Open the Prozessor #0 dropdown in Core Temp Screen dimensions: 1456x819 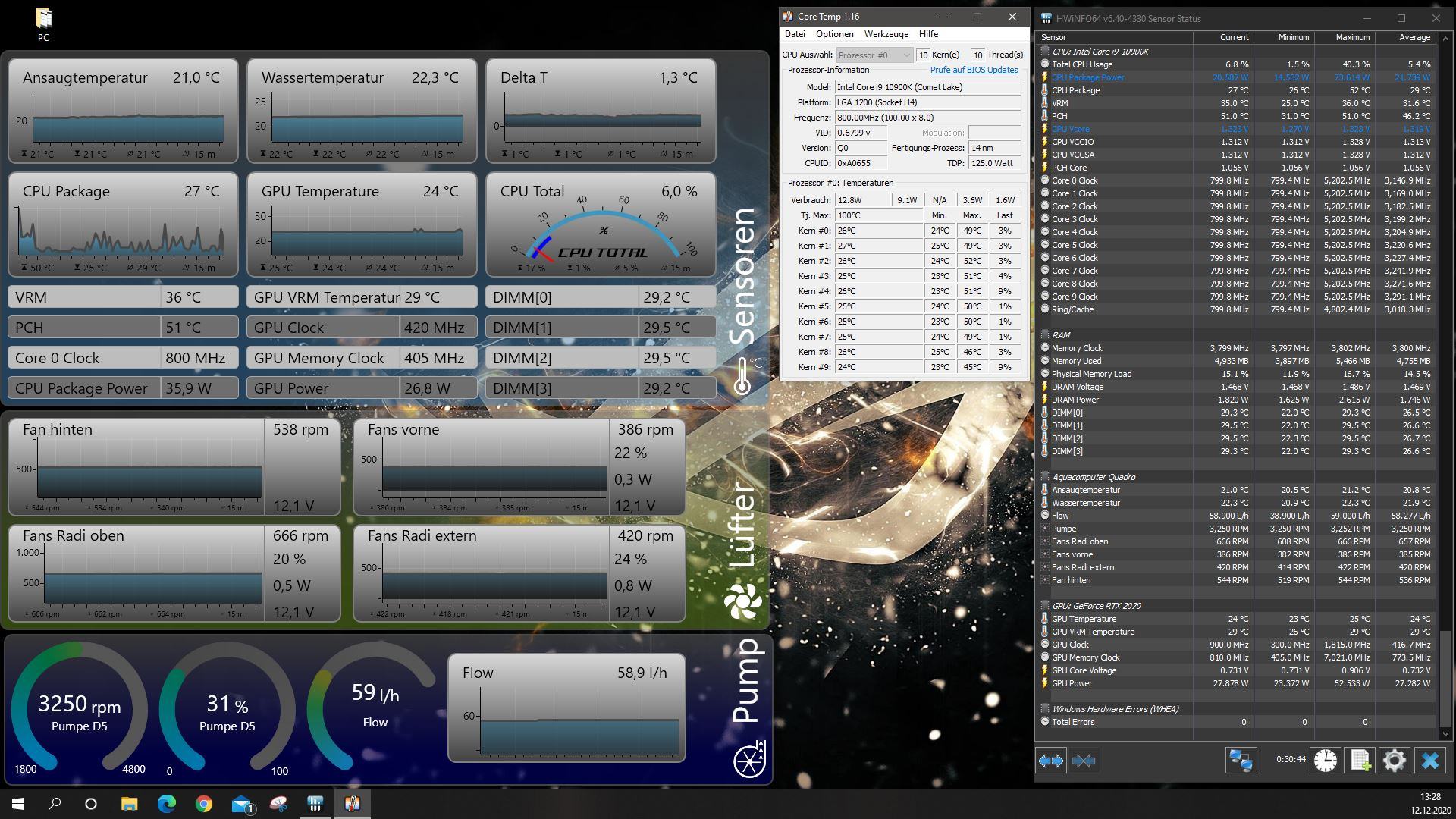874,55
